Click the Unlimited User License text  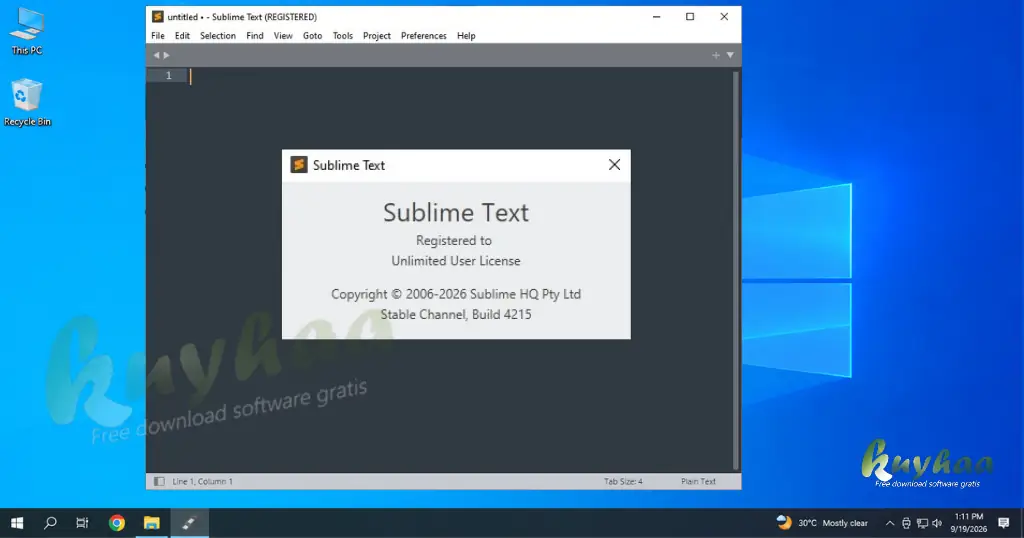(456, 261)
